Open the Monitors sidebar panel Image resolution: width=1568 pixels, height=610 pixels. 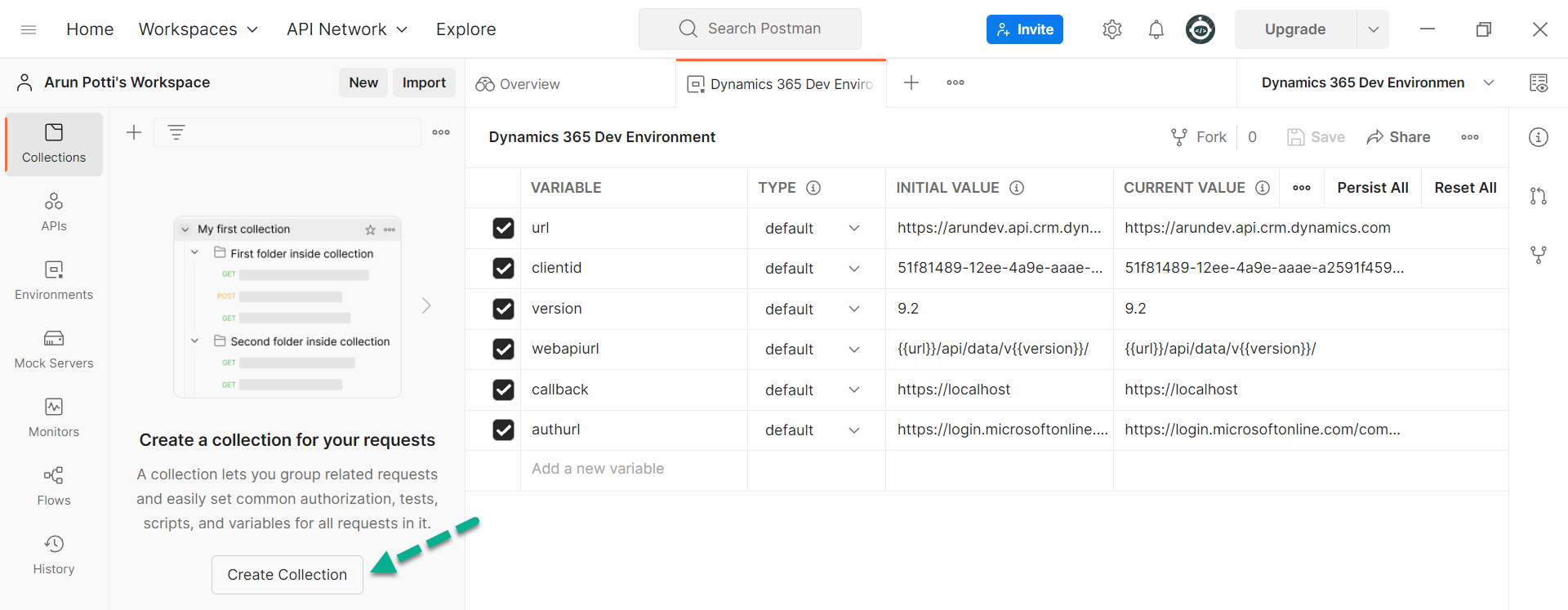click(x=54, y=418)
